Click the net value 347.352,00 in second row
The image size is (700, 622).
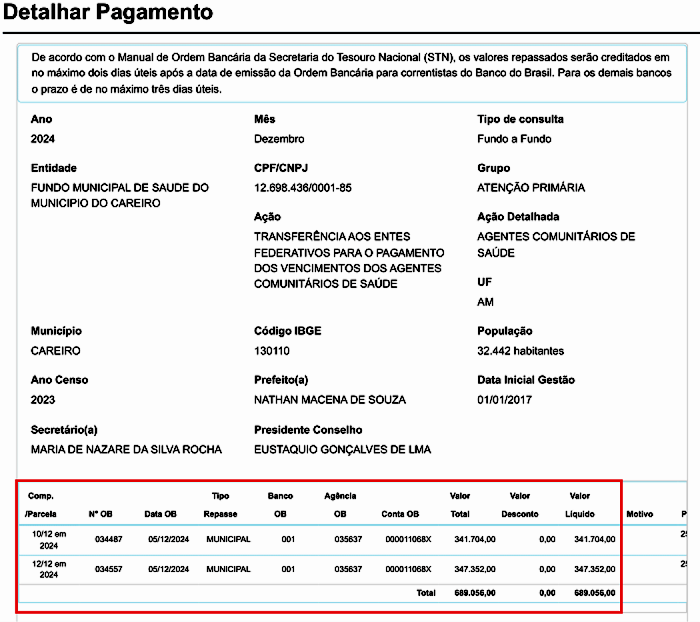pyautogui.click(x=594, y=569)
